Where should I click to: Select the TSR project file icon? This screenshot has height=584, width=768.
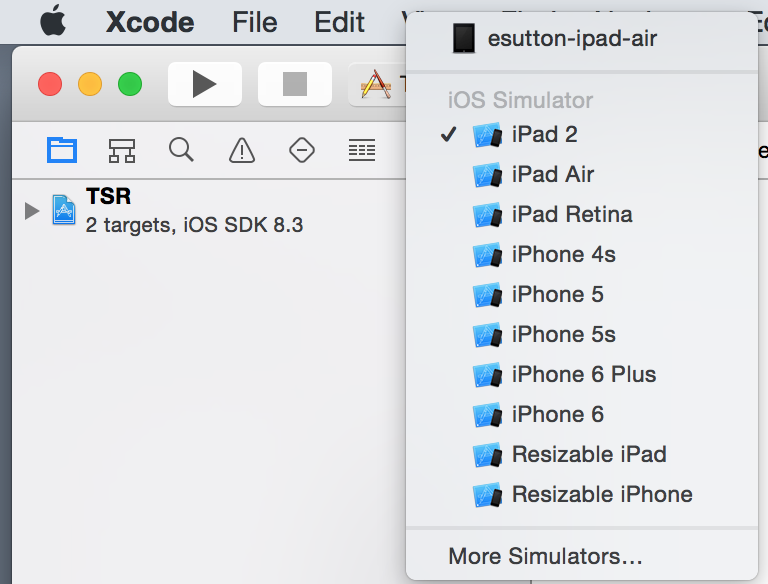(64, 210)
